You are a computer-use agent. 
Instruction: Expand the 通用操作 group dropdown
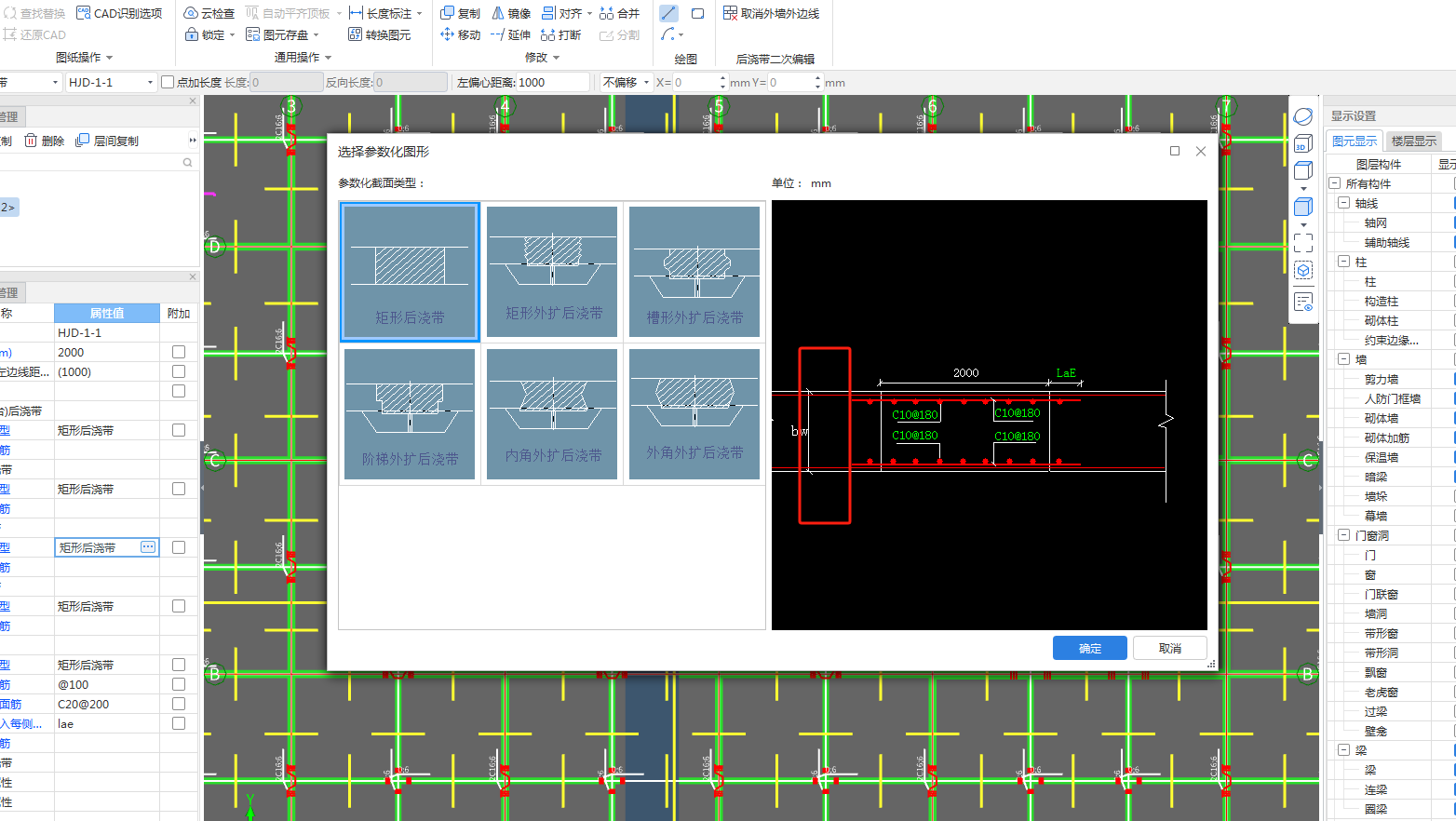[302, 58]
